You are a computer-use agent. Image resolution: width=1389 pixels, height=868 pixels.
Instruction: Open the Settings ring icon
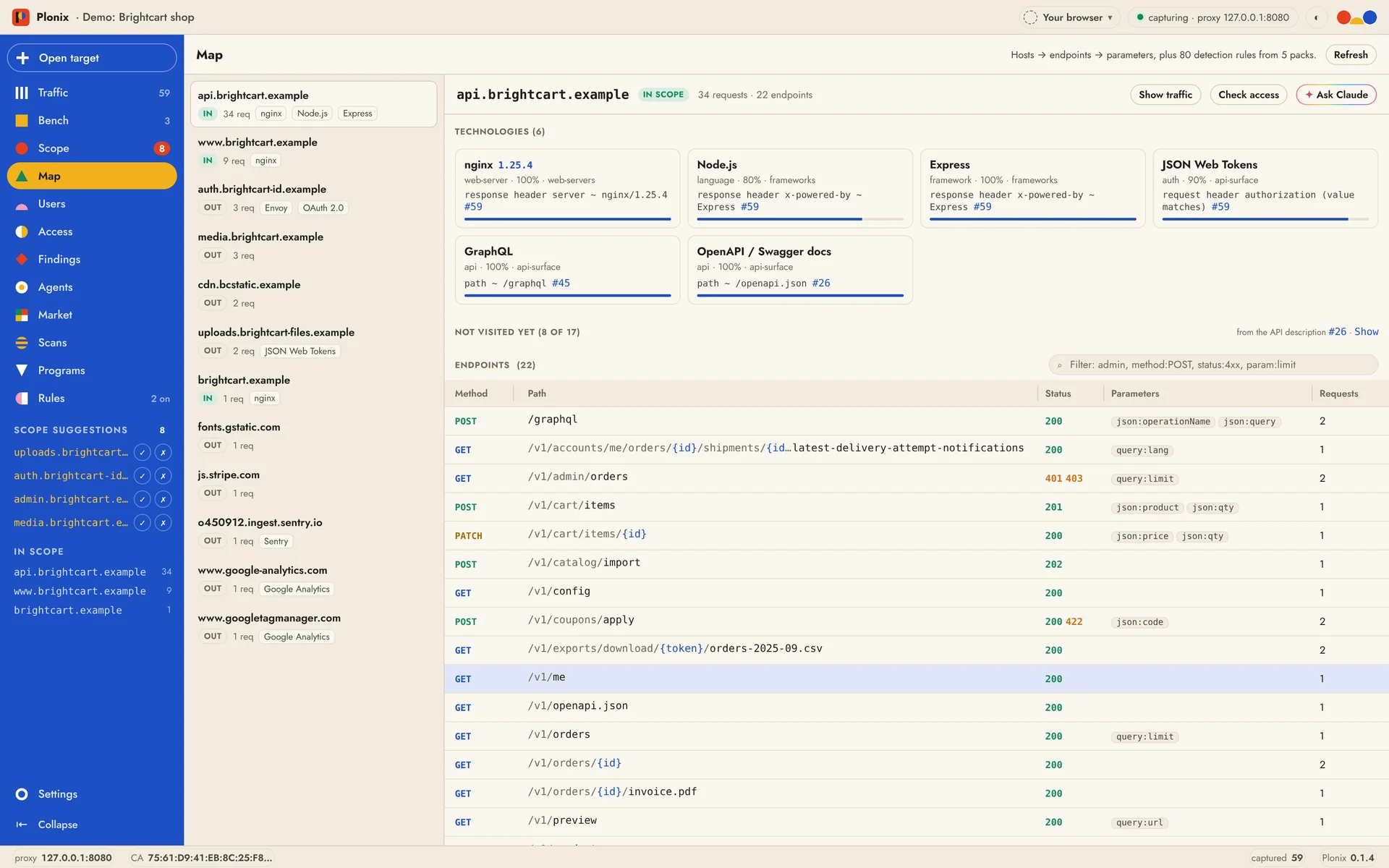[22, 794]
